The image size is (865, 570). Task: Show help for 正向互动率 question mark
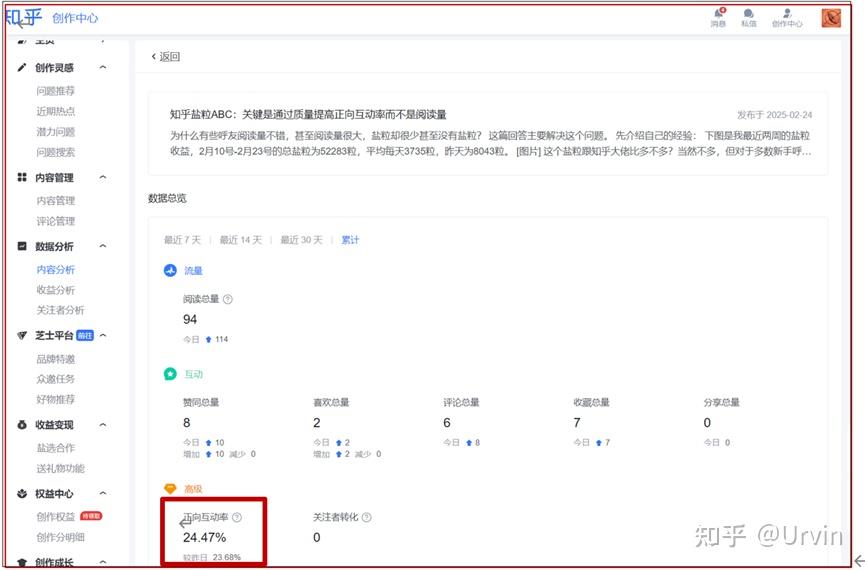point(237,518)
